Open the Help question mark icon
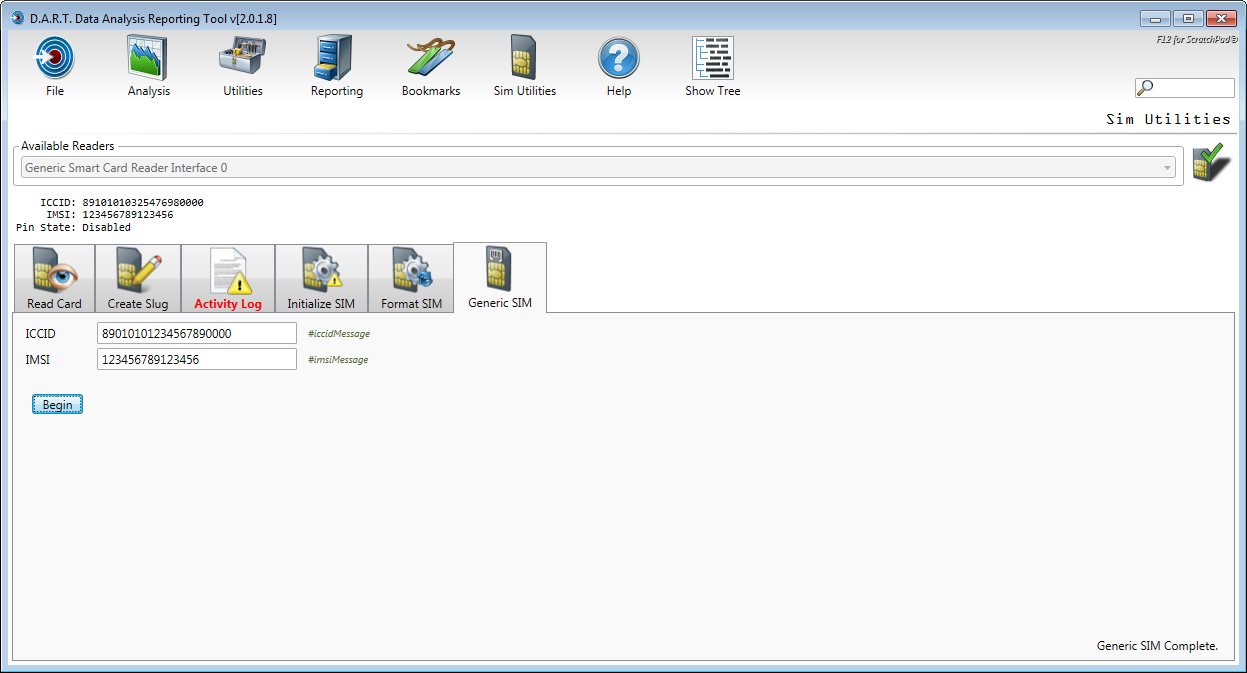 pyautogui.click(x=619, y=57)
